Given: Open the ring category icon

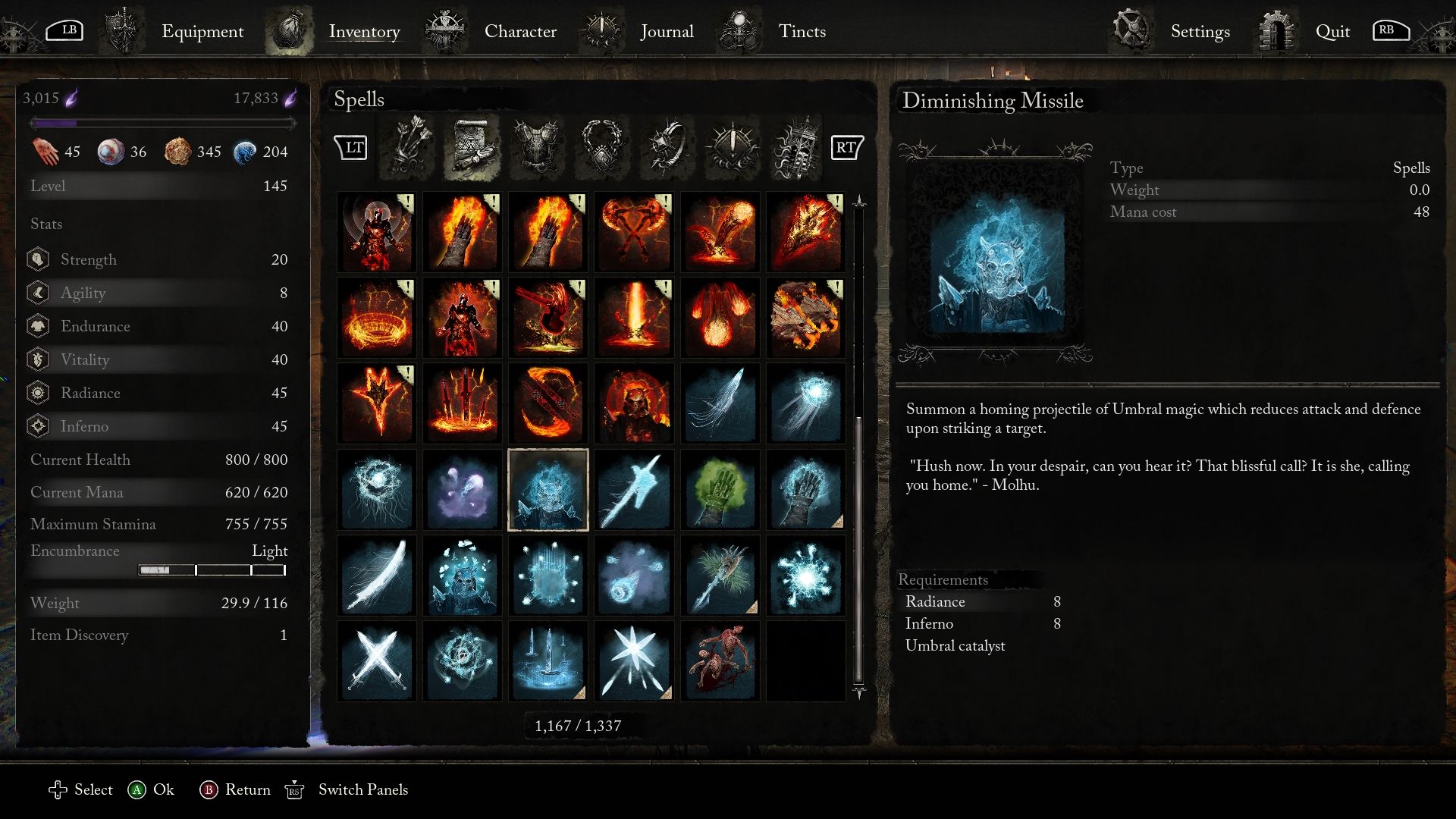Looking at the screenshot, I should (x=667, y=146).
